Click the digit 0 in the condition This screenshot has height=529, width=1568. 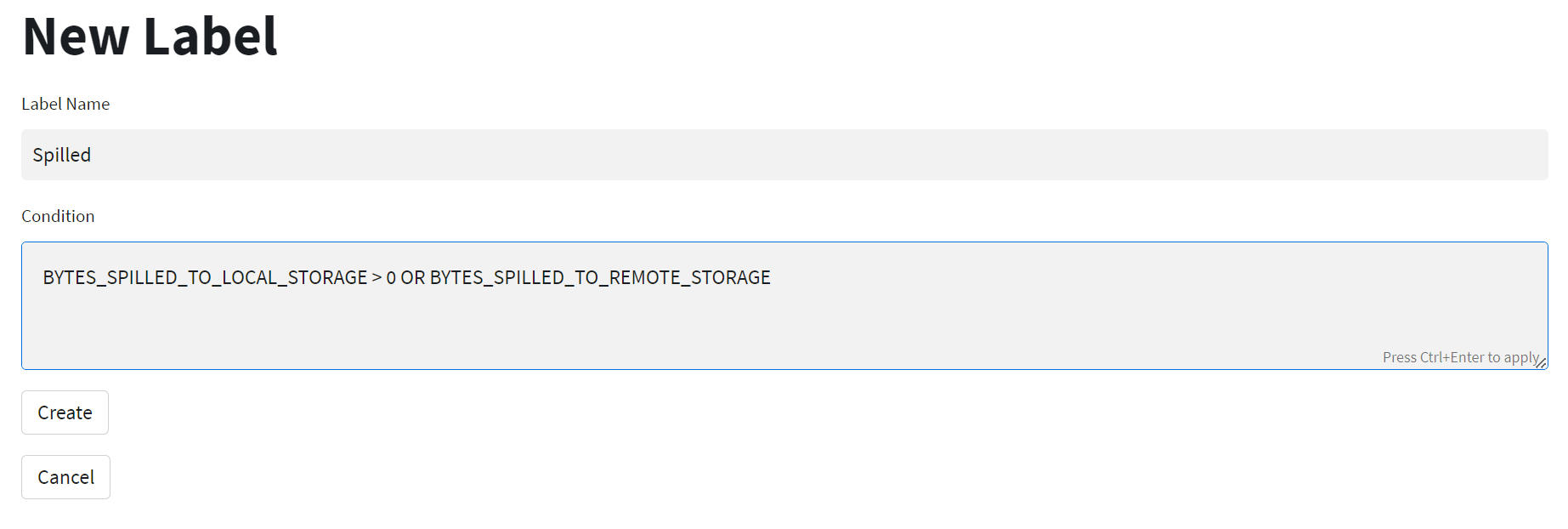(391, 277)
